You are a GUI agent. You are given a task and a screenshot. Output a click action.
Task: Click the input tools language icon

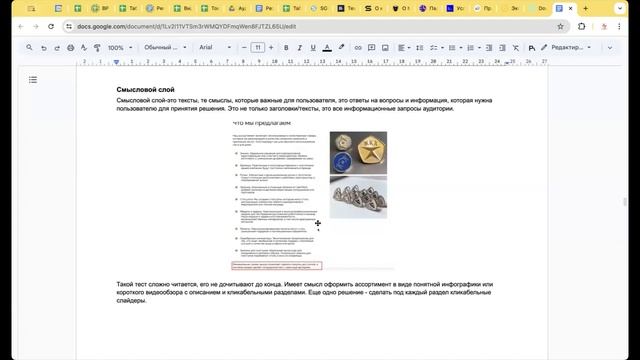pos(531,48)
